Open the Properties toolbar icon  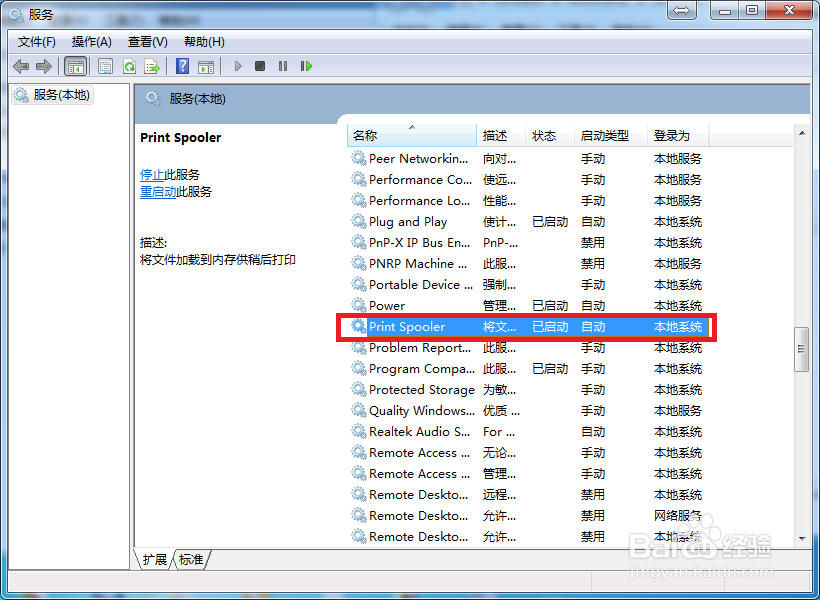coord(106,66)
